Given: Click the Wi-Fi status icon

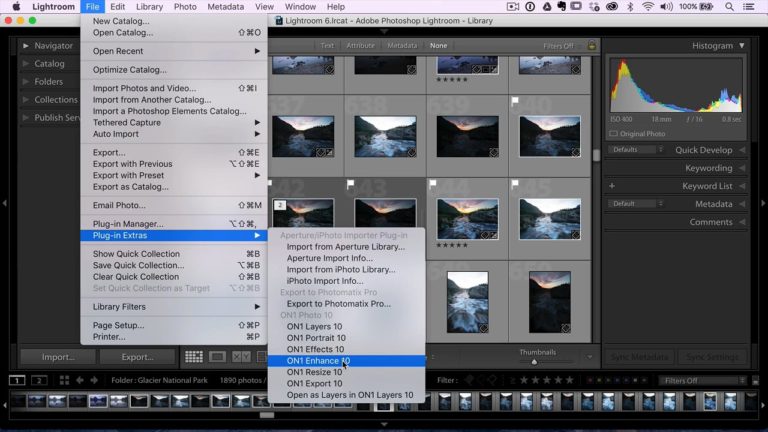Looking at the screenshot, I should tap(648, 7).
